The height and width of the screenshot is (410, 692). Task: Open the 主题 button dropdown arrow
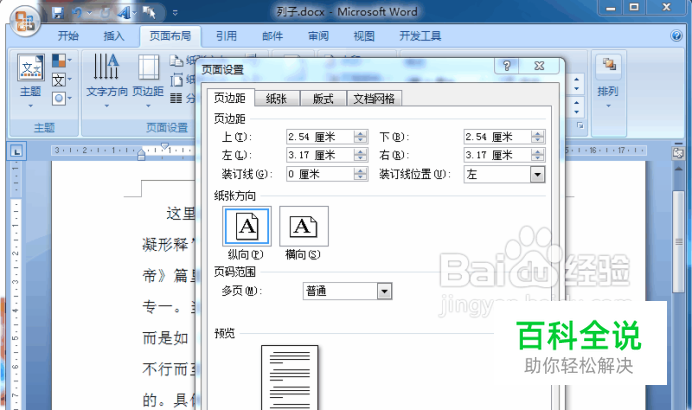click(30, 106)
